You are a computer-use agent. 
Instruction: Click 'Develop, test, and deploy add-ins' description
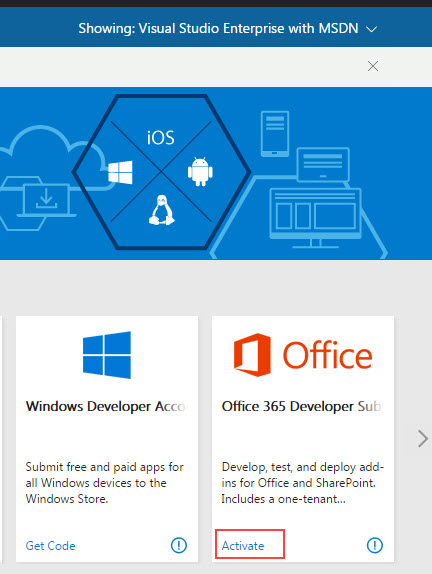302,483
